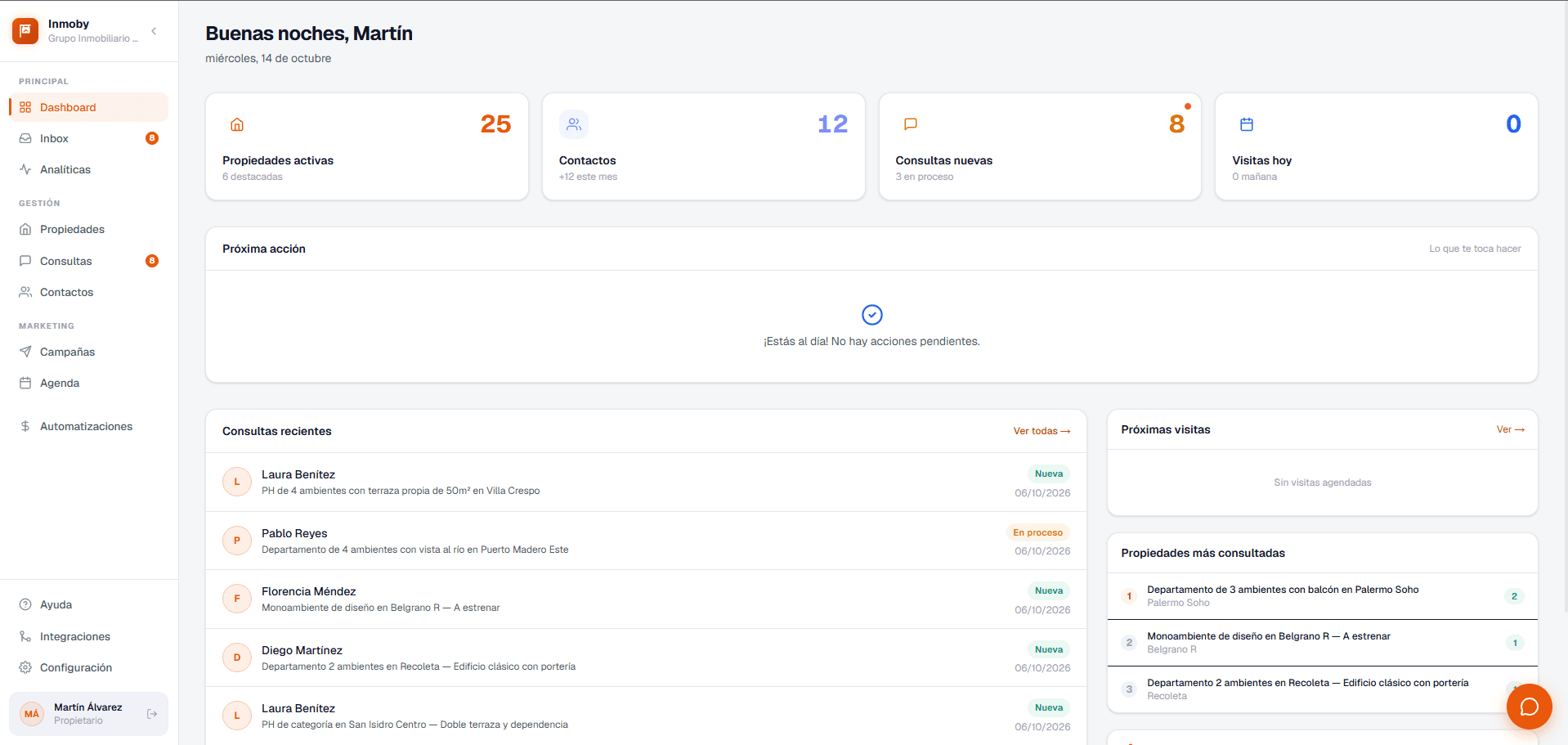This screenshot has width=1568, height=745.
Task: Click the Automatizaciones dollar icon
Action: (x=25, y=426)
